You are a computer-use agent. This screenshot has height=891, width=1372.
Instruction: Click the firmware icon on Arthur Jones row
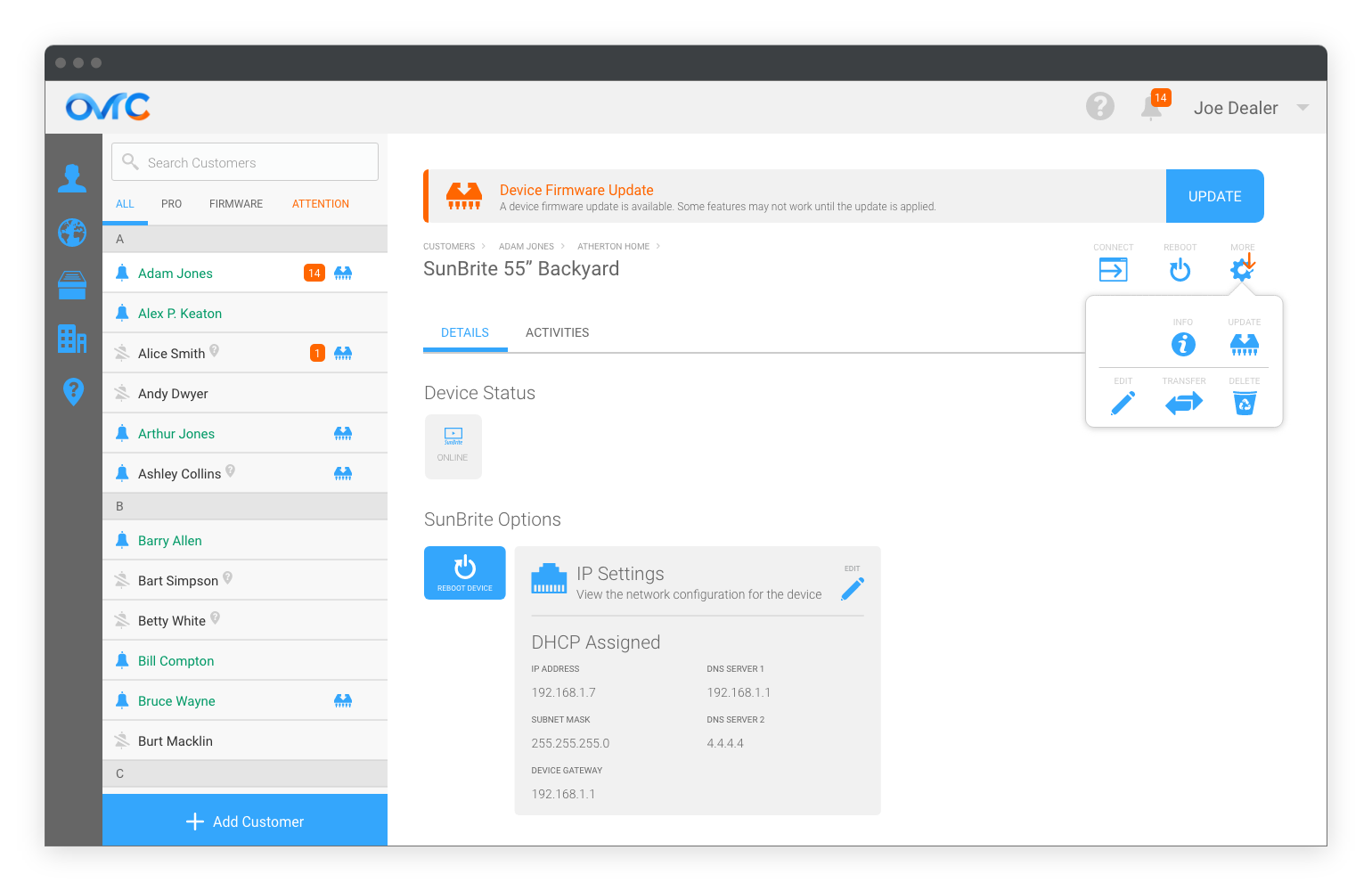(343, 433)
